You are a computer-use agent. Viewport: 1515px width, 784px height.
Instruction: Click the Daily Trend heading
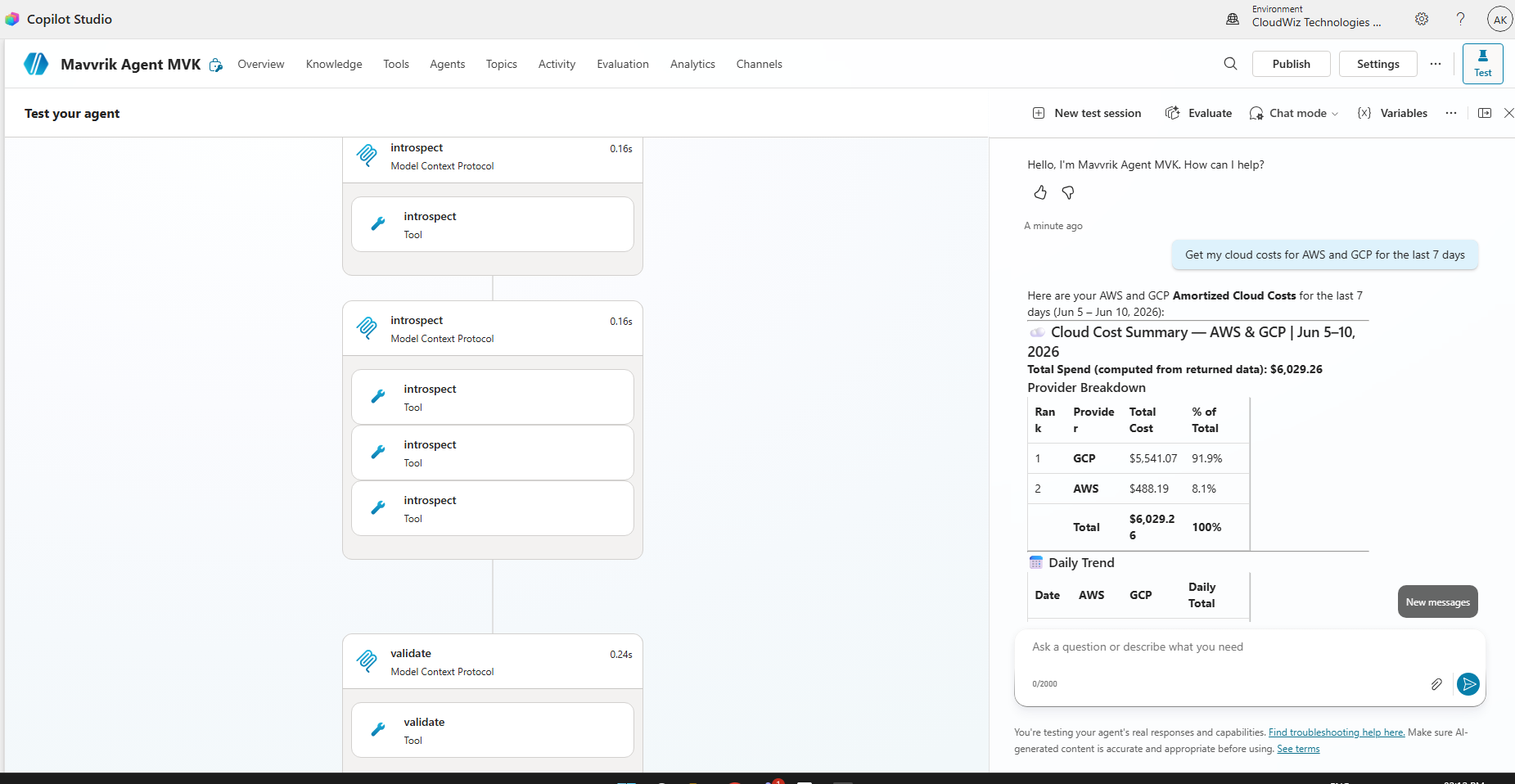point(1081,562)
